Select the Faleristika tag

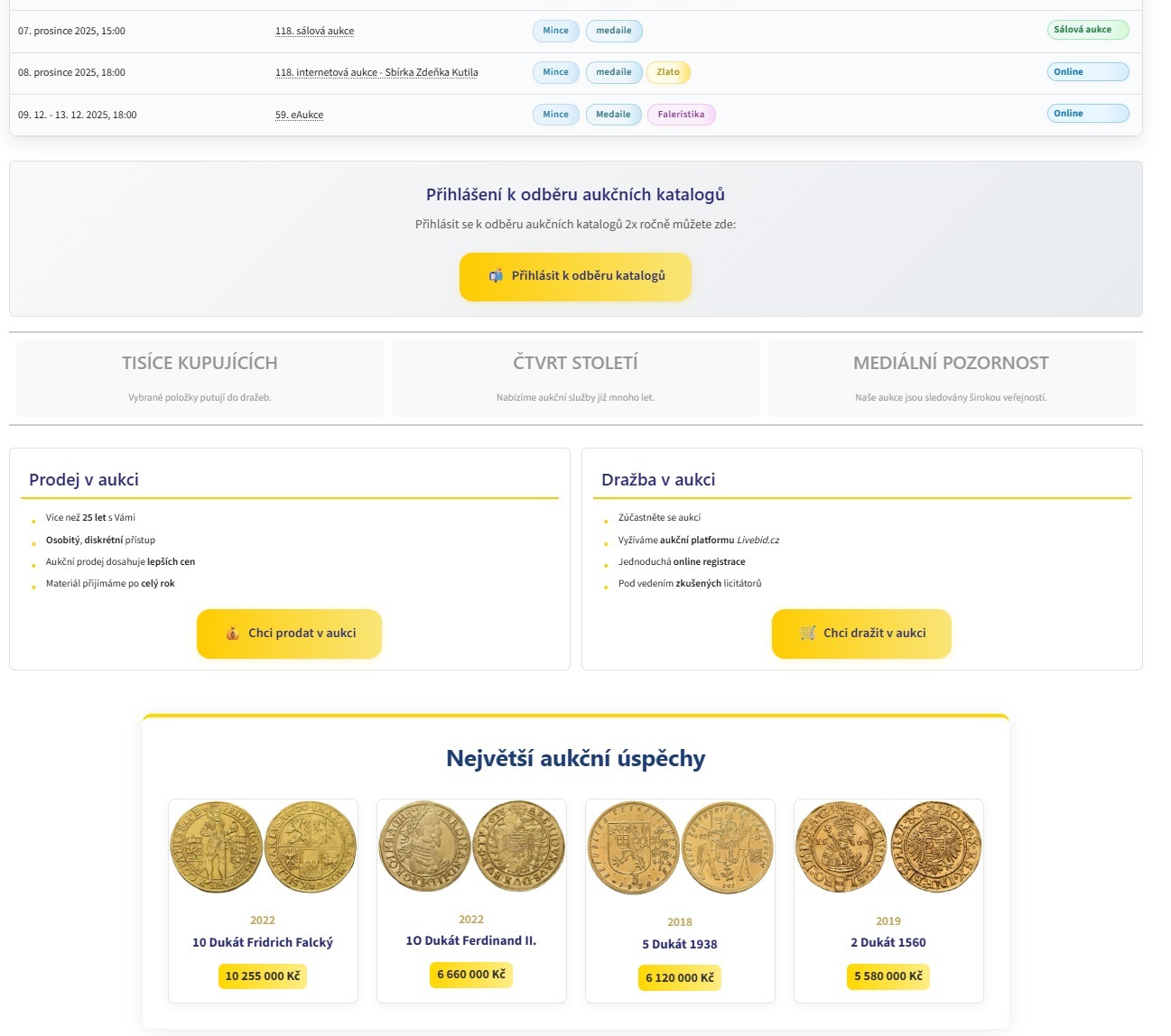tap(681, 115)
